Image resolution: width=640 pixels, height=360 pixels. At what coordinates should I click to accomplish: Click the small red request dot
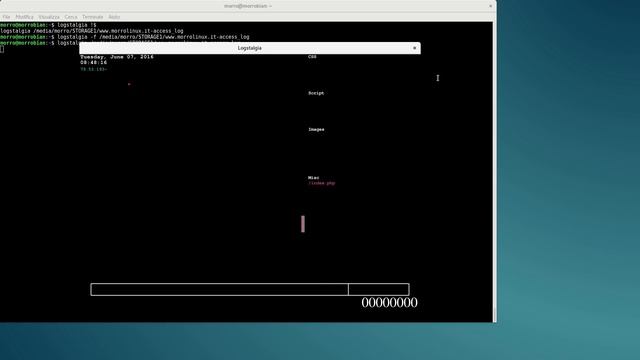point(129,84)
